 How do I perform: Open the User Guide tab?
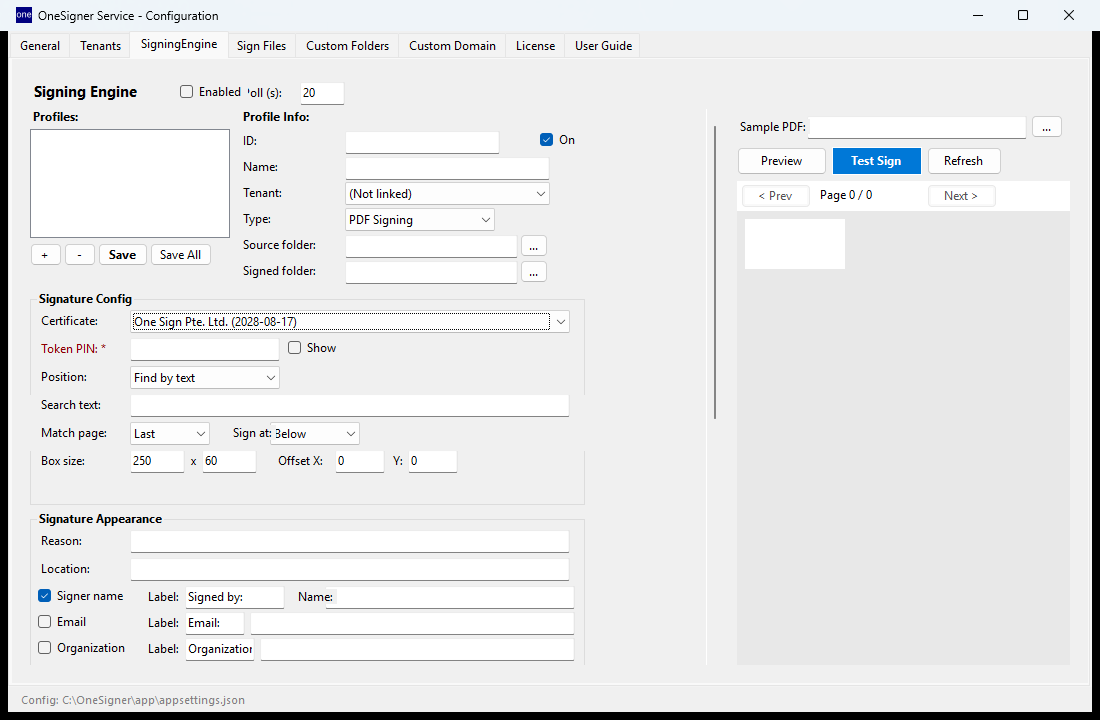(x=603, y=46)
